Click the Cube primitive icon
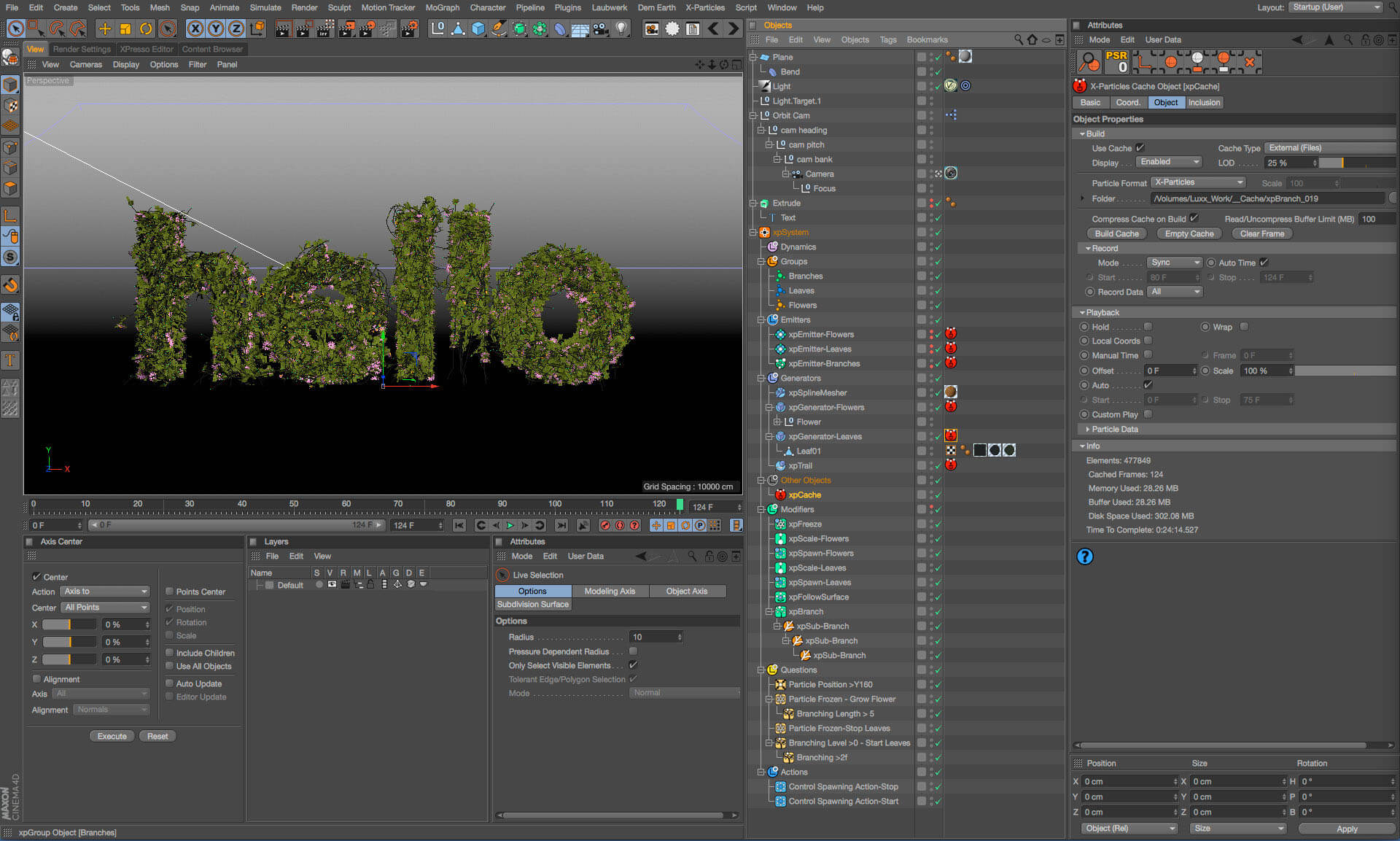 pyautogui.click(x=478, y=28)
